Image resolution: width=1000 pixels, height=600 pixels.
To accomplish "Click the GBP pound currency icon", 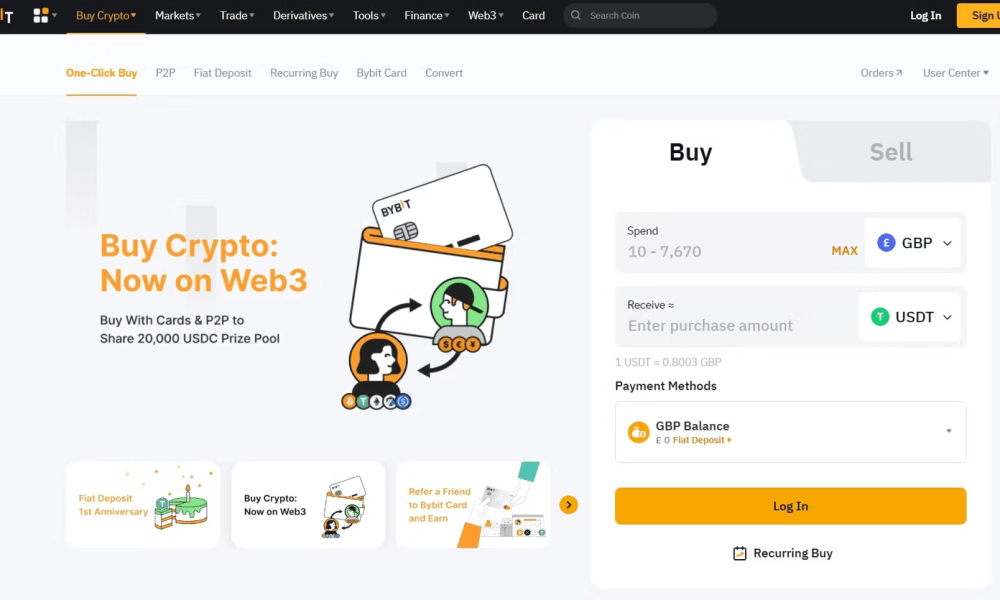I will (886, 243).
